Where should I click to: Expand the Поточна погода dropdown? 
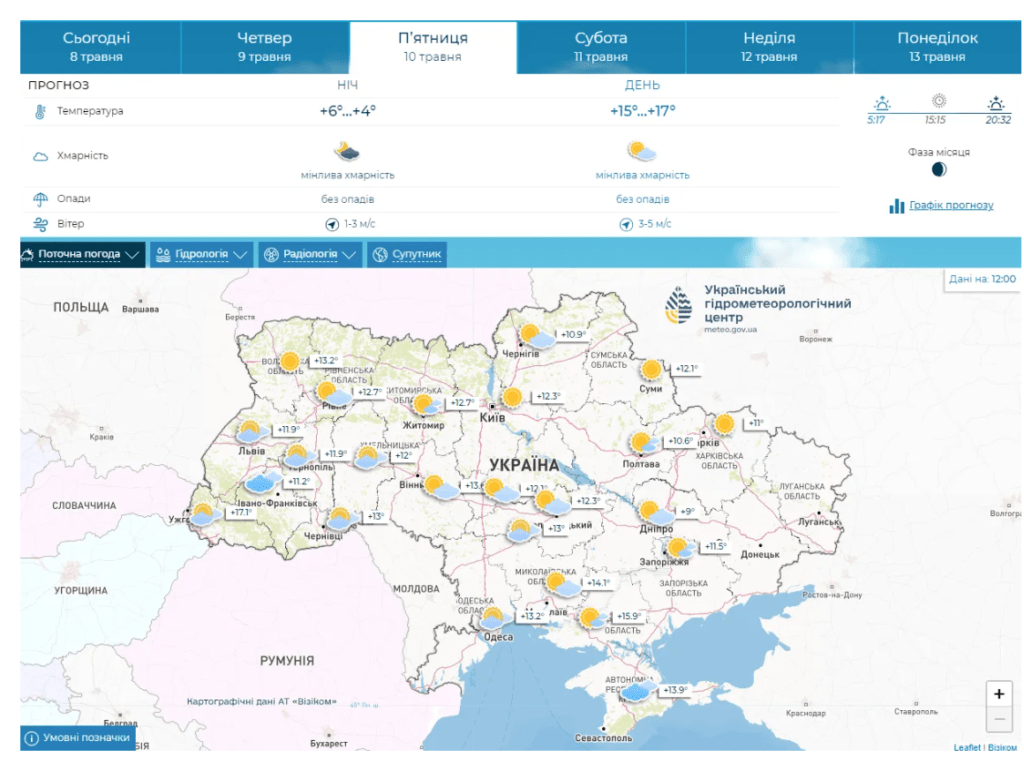click(x=82, y=254)
